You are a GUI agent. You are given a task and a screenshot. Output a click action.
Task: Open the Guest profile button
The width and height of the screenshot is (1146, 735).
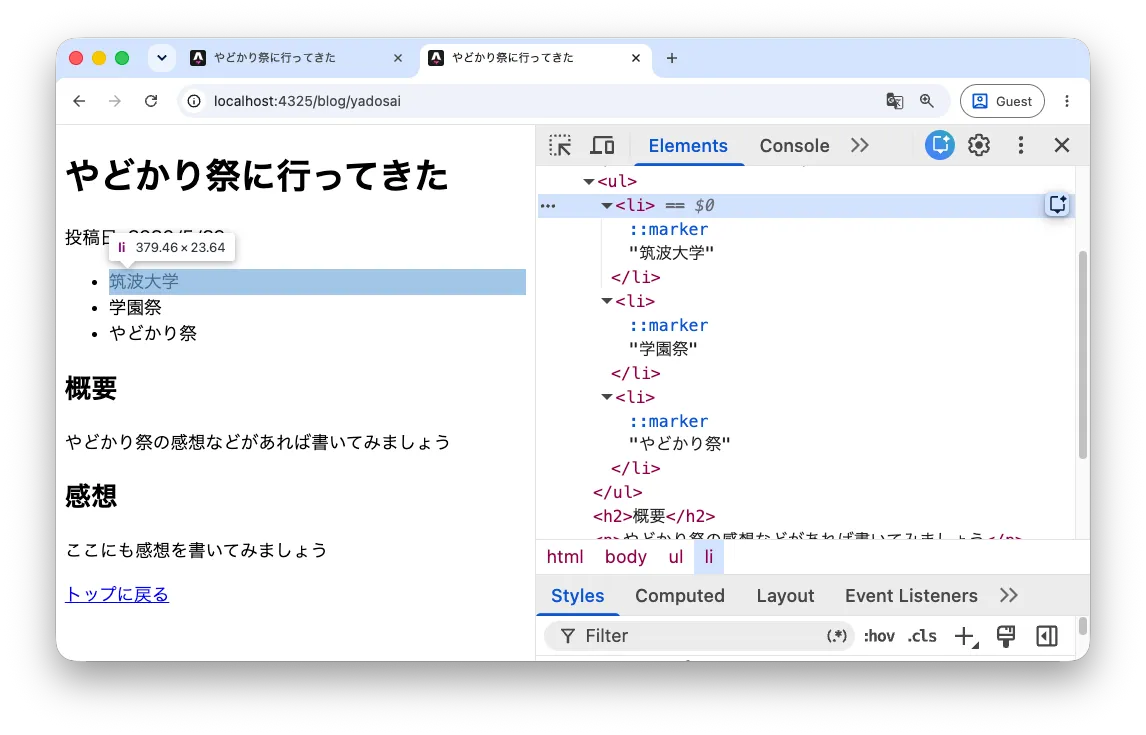point(1002,101)
